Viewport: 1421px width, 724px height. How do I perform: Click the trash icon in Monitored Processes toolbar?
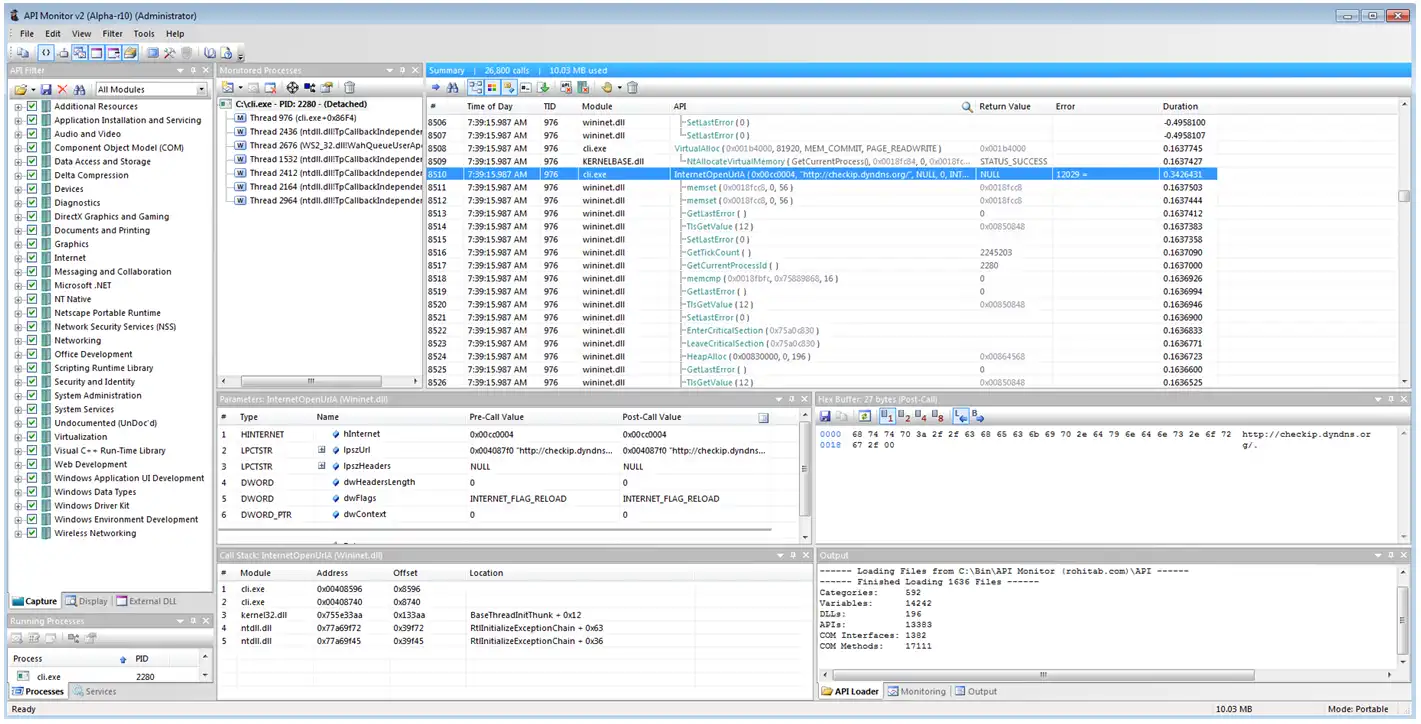point(350,88)
